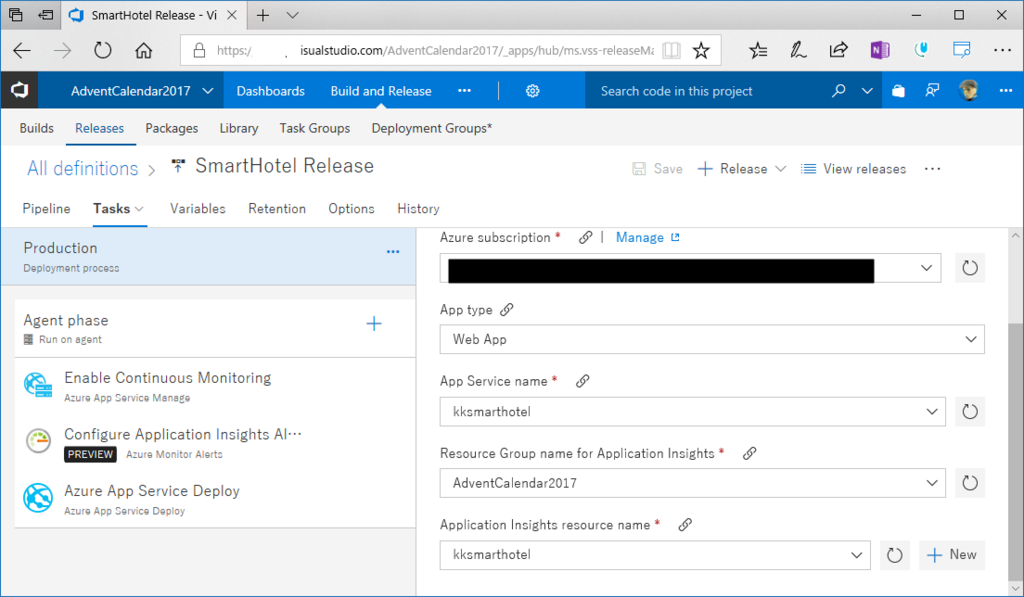Screen dimensions: 1024x597
Task: Open the Tasks tab dropdown chevron
Action: pyautogui.click(x=139, y=209)
